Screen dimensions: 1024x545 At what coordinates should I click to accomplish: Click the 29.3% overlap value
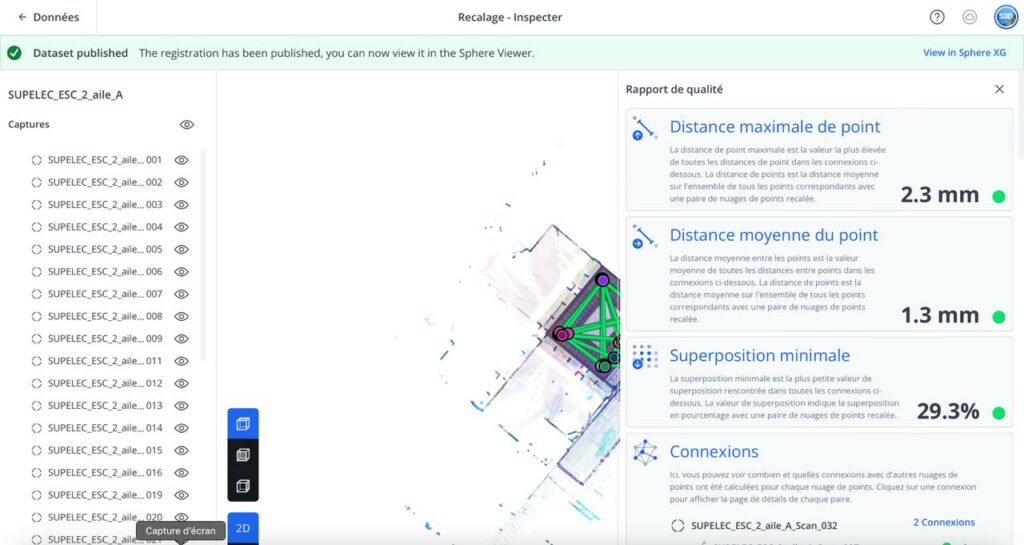pyautogui.click(x=948, y=411)
